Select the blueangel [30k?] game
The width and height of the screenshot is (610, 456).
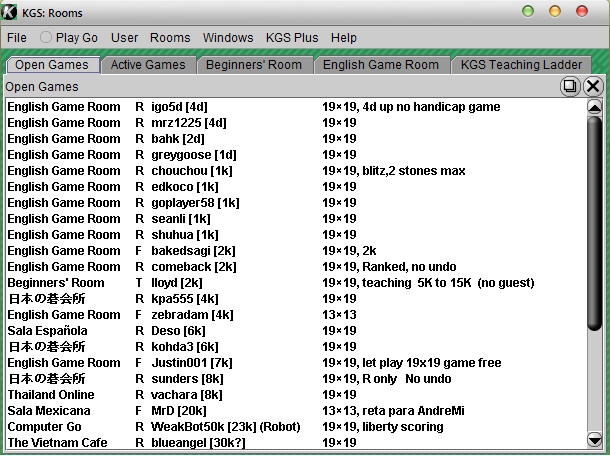pyautogui.click(x=296, y=442)
